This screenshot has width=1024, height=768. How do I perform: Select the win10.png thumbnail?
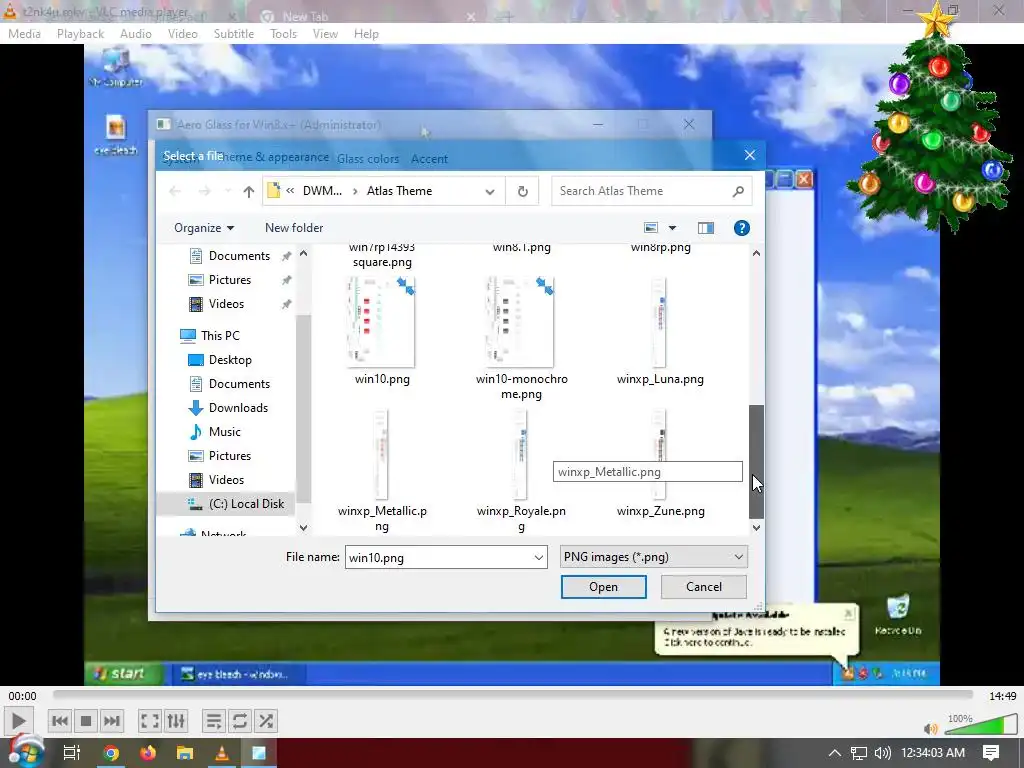coord(382,321)
